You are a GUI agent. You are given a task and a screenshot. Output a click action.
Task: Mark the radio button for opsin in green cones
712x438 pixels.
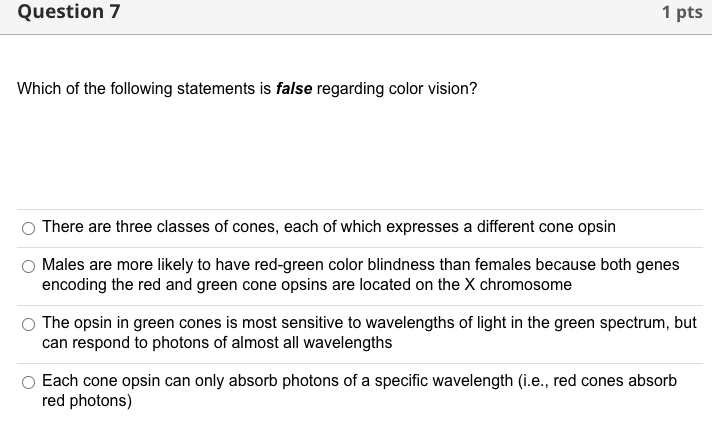28,325
